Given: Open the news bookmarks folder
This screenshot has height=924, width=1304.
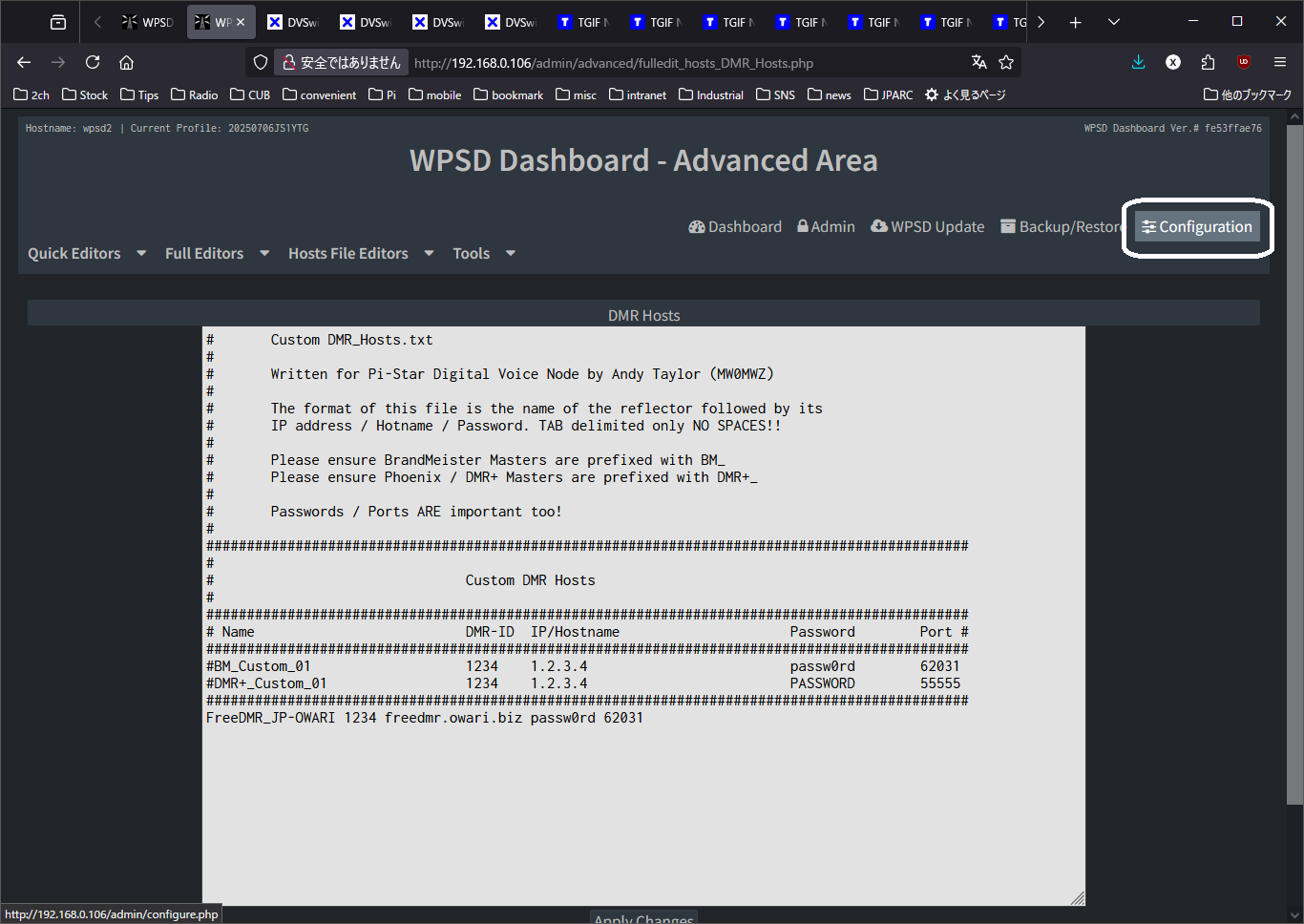Looking at the screenshot, I should click(830, 94).
